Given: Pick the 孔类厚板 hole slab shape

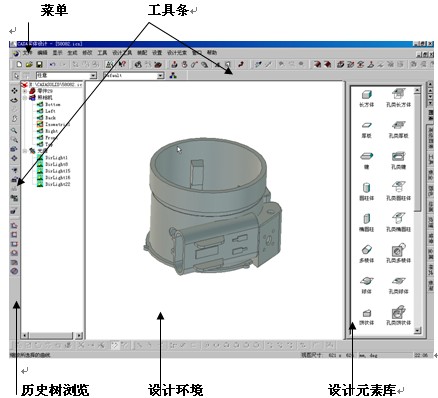Looking at the screenshot, I should pyautogui.click(x=398, y=129).
